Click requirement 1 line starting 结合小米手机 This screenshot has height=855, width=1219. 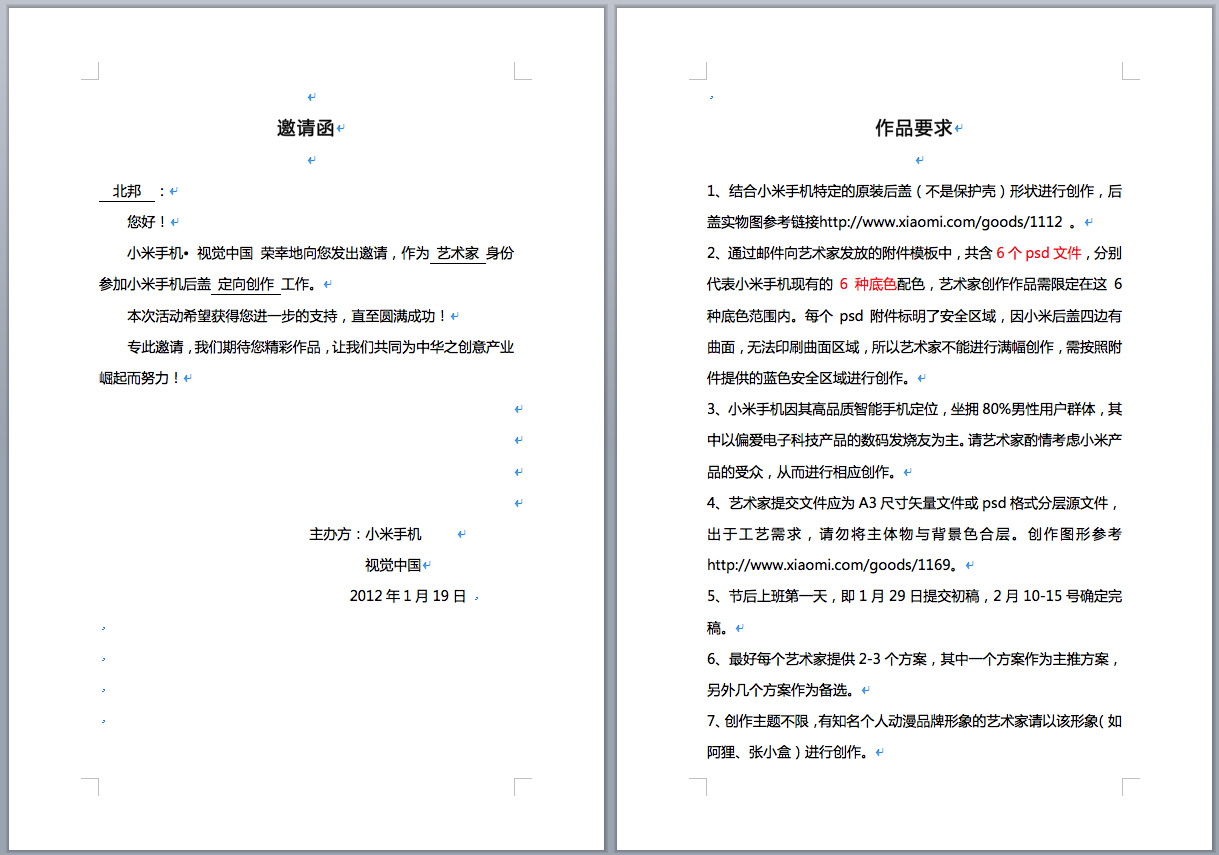(x=914, y=191)
